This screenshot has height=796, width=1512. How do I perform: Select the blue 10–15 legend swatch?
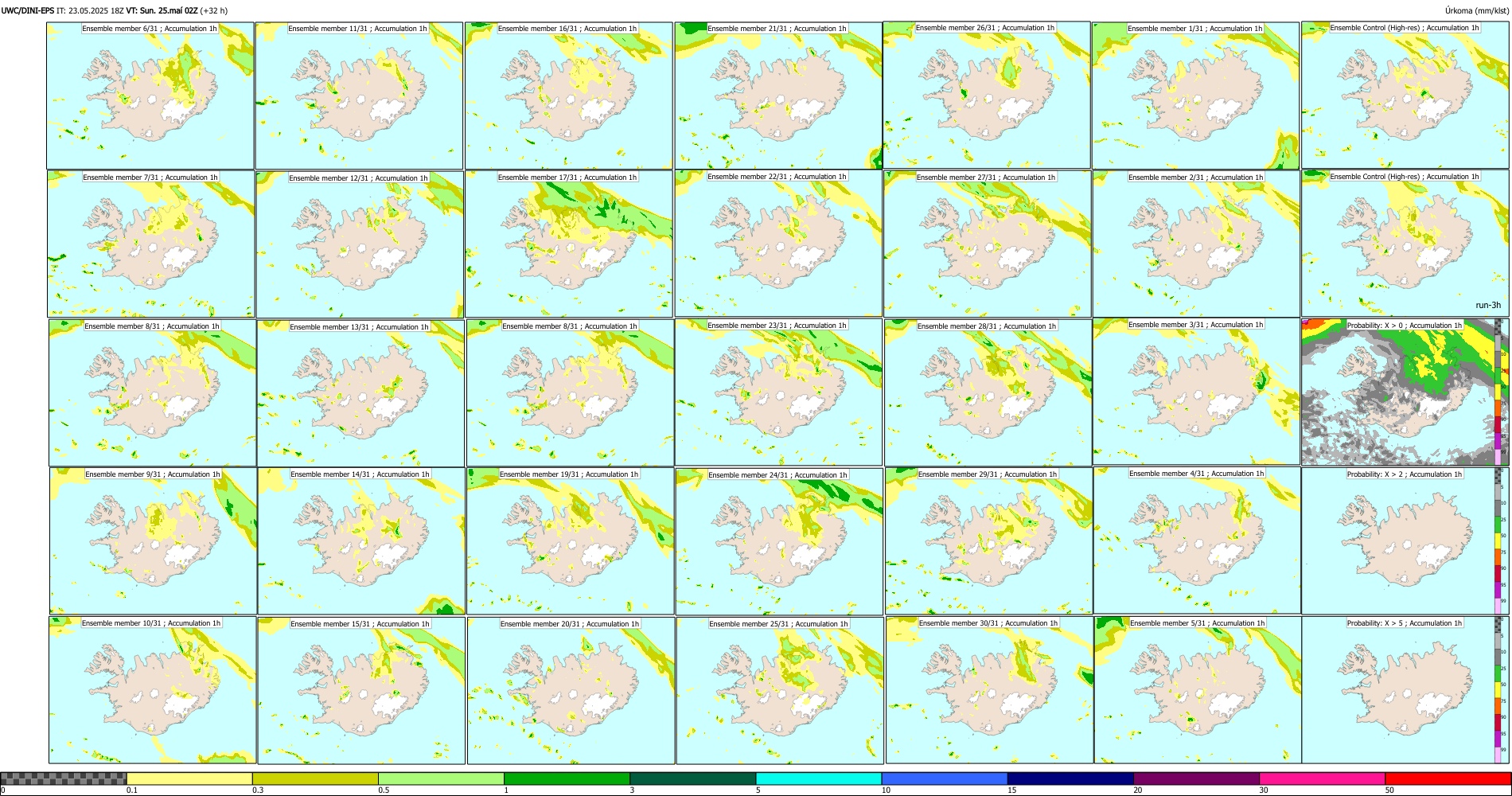[945, 778]
